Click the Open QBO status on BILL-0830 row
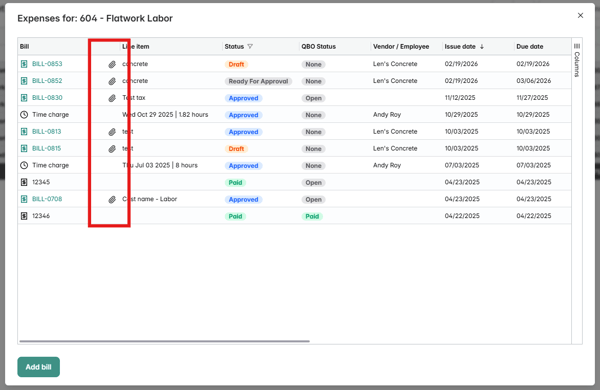The width and height of the screenshot is (600, 390). pos(313,98)
